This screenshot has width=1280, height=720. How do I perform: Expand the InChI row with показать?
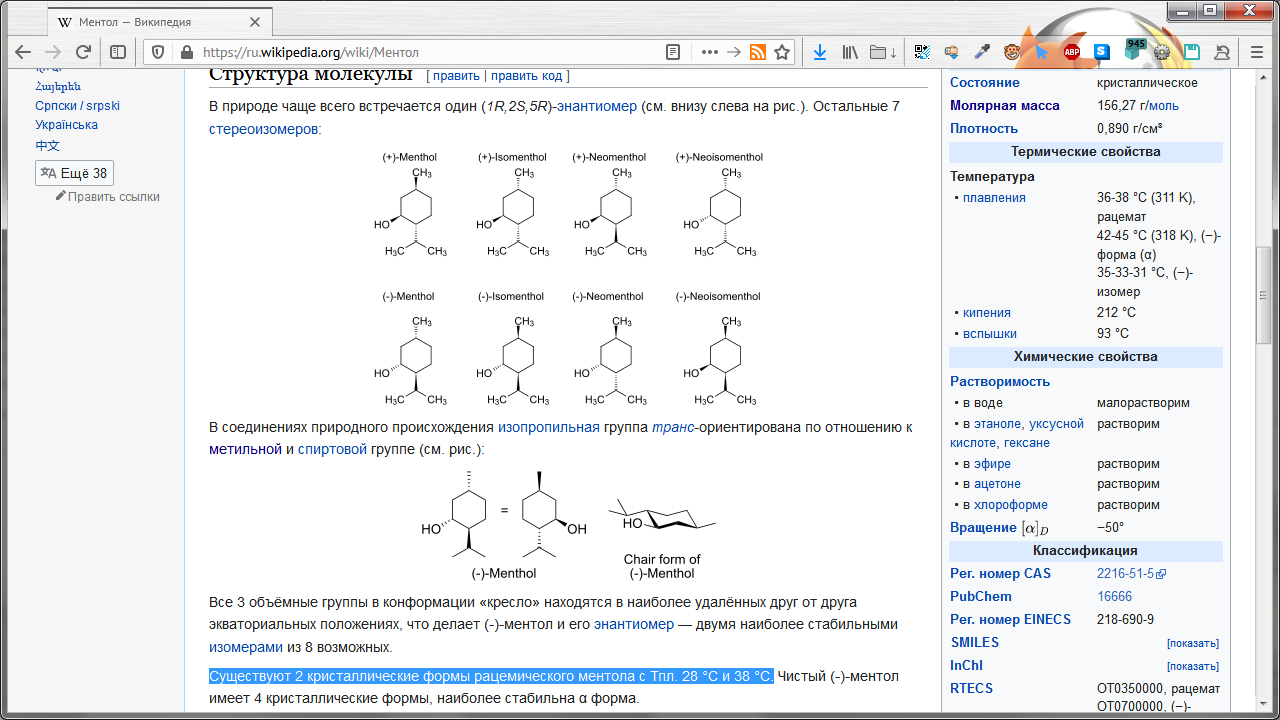[1192, 666]
